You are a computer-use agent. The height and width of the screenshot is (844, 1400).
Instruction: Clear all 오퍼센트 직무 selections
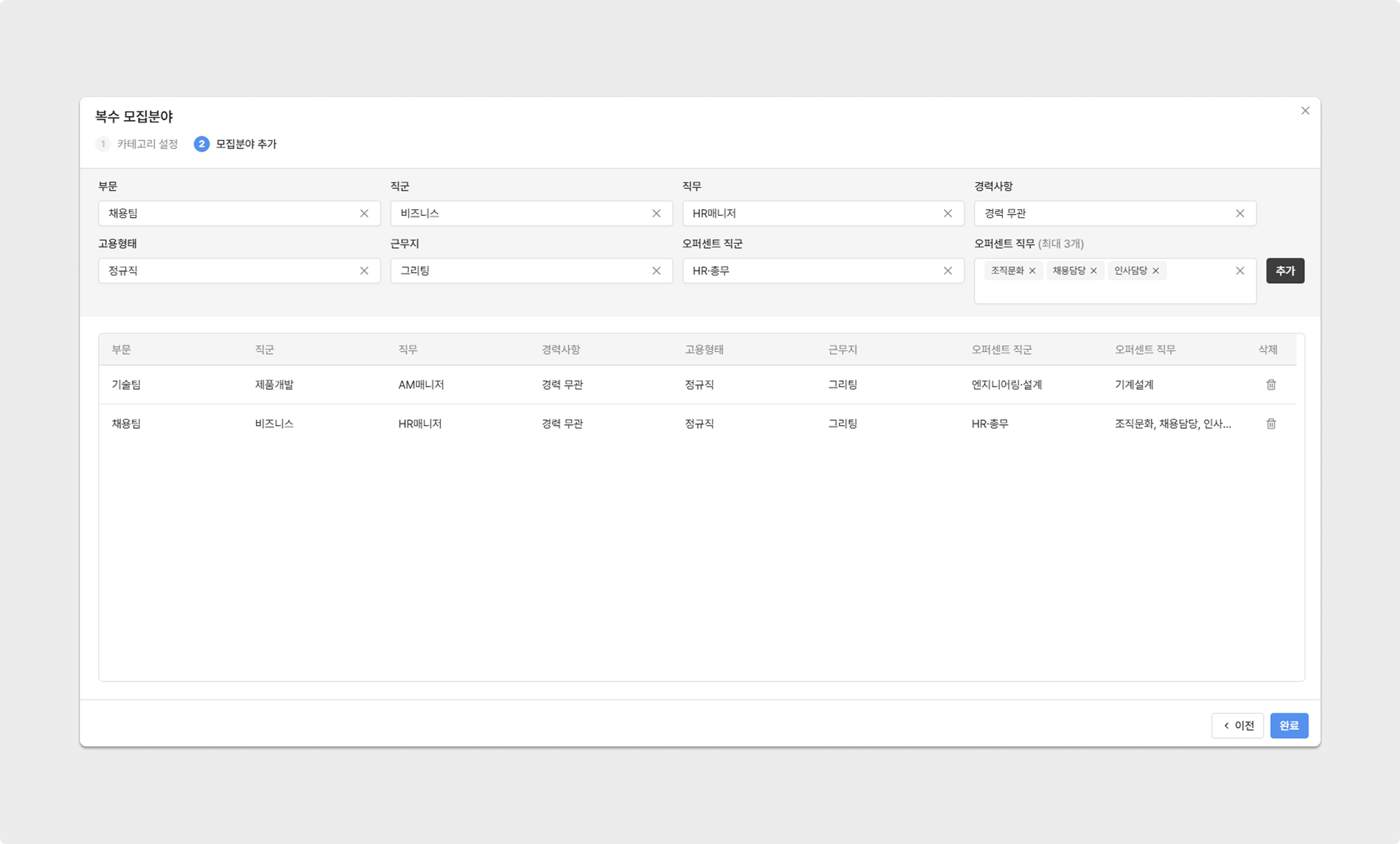[1239, 271]
